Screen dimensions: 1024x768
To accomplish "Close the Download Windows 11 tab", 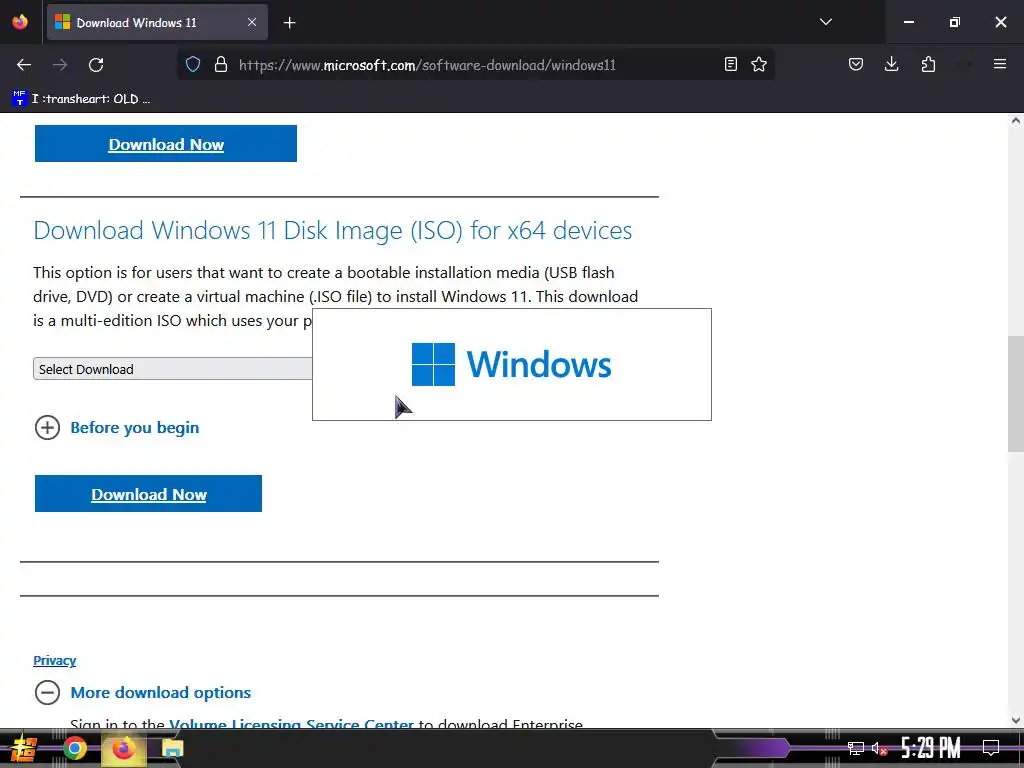I will pos(252,22).
